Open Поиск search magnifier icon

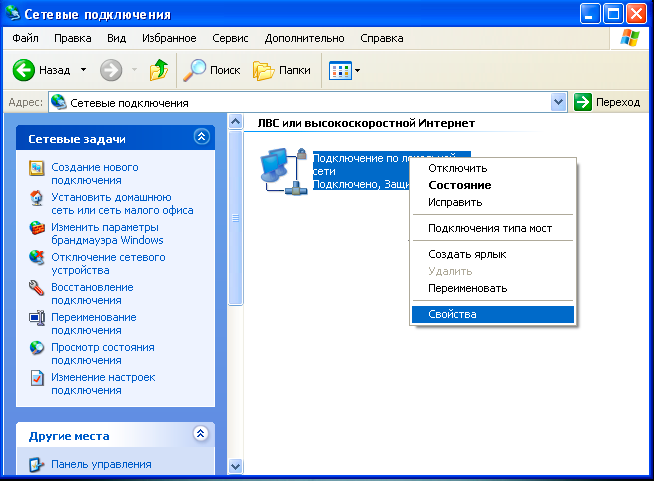click(195, 70)
